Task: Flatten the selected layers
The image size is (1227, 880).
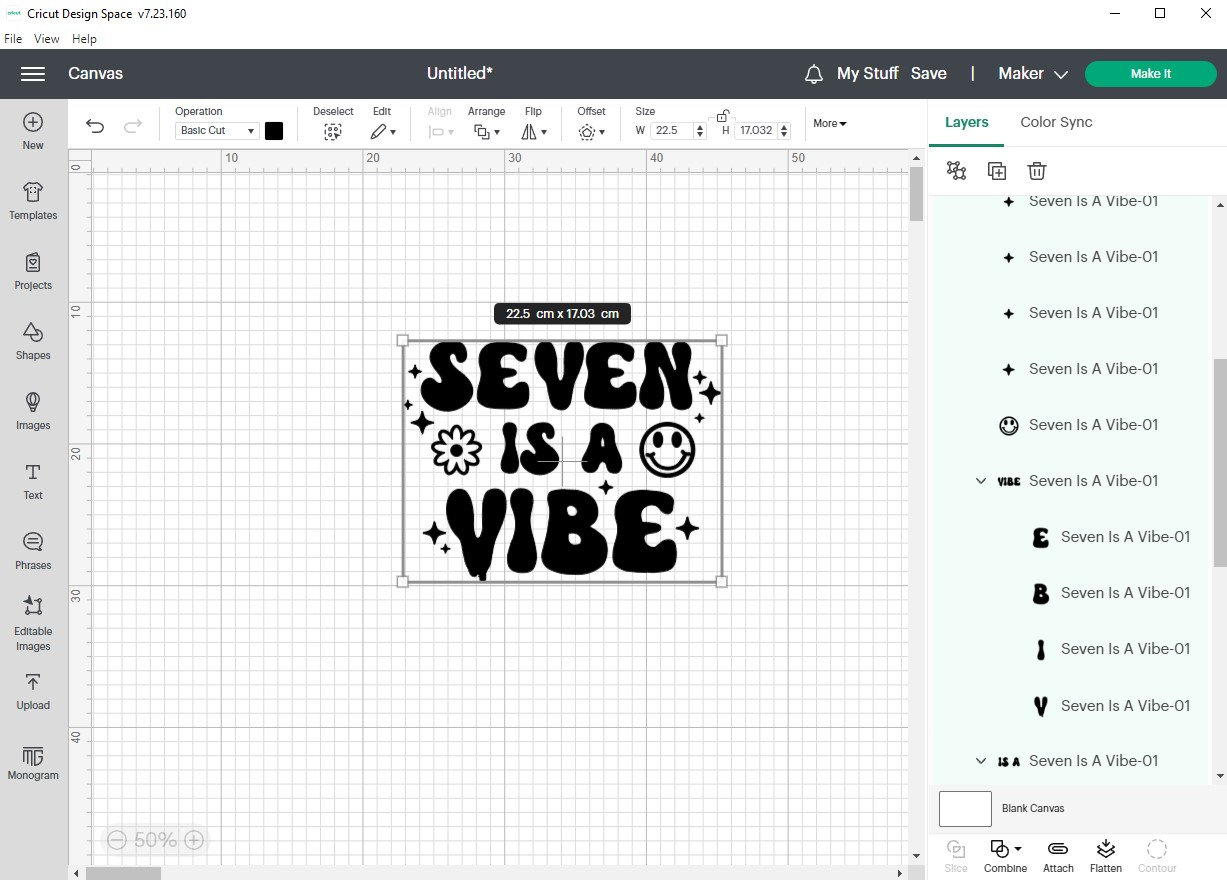Action: tap(1105, 852)
